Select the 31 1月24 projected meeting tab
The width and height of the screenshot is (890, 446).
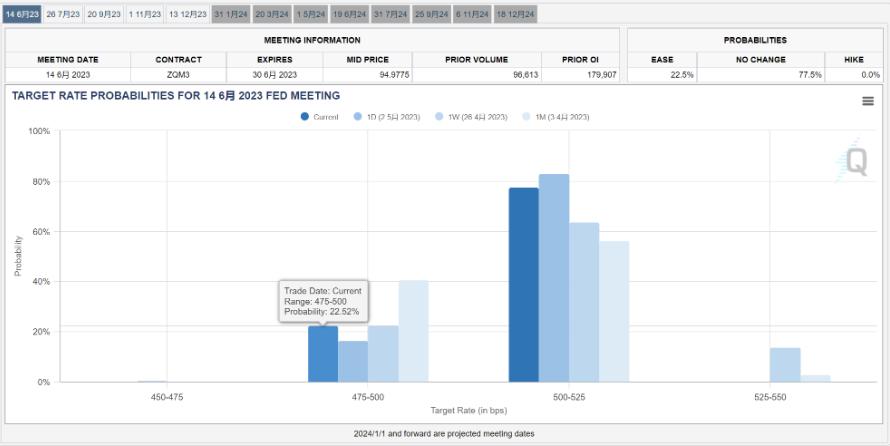231,14
